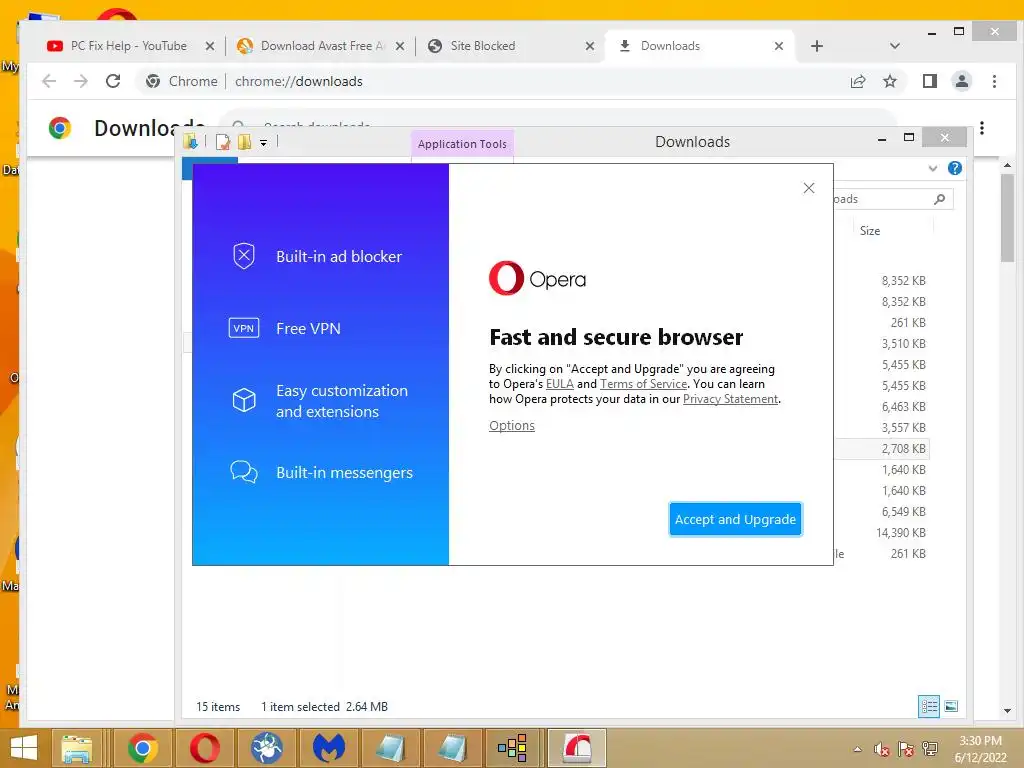The height and width of the screenshot is (768, 1024).
Task: Click the Free VPN badge icon
Action: (244, 328)
